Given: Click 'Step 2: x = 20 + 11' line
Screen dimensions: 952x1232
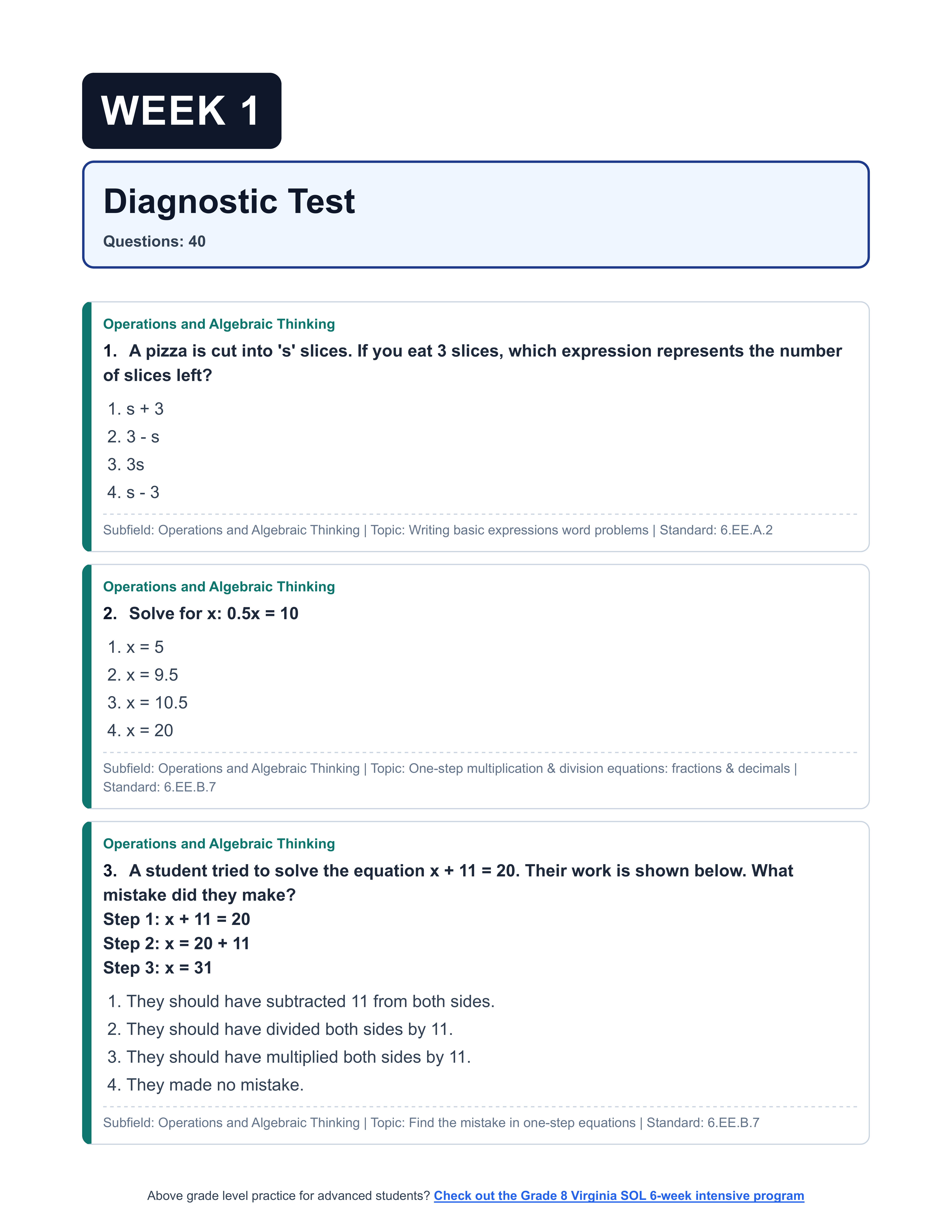Looking at the screenshot, I should tap(176, 943).
